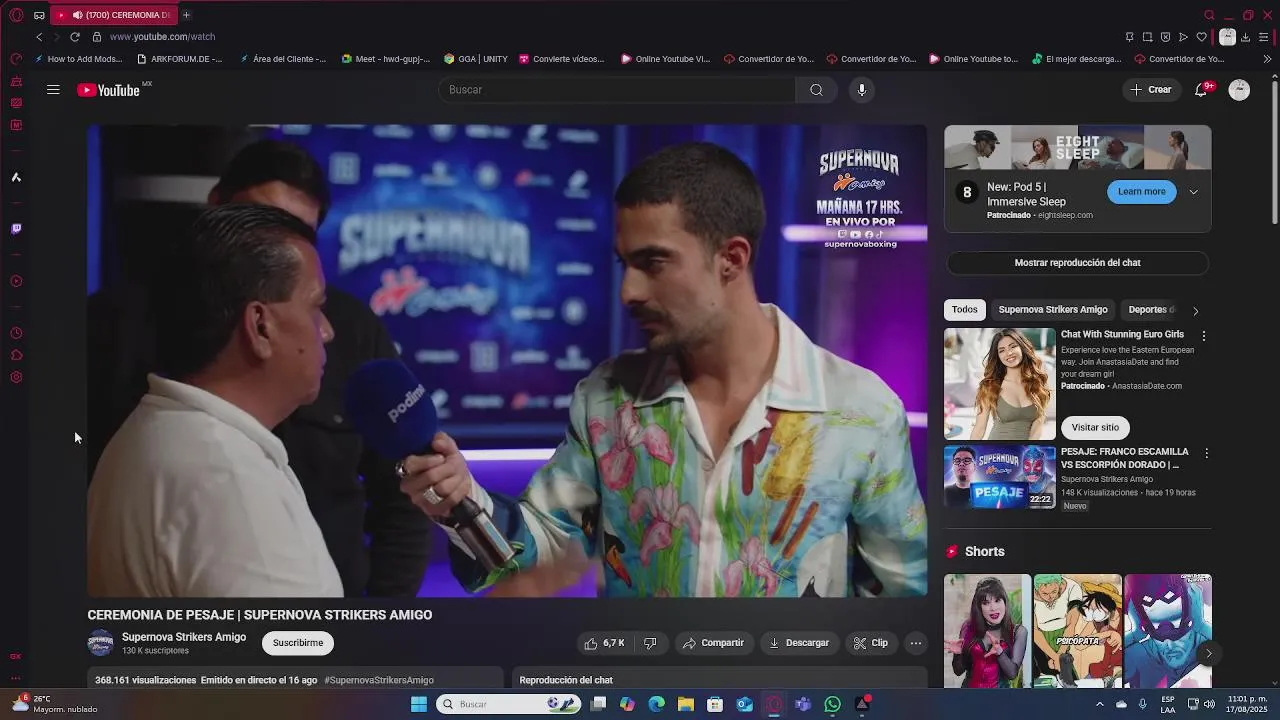
Task: Like the video with thumbs up button
Action: click(x=604, y=643)
